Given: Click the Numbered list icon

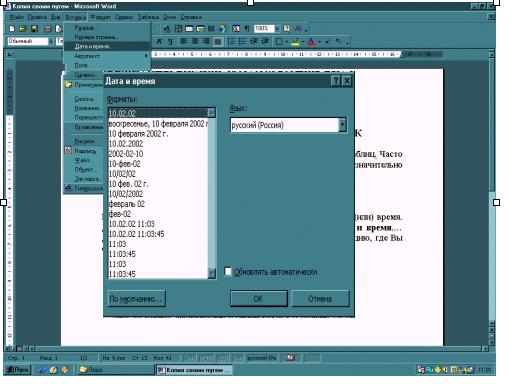Looking at the screenshot, I should (231, 42).
